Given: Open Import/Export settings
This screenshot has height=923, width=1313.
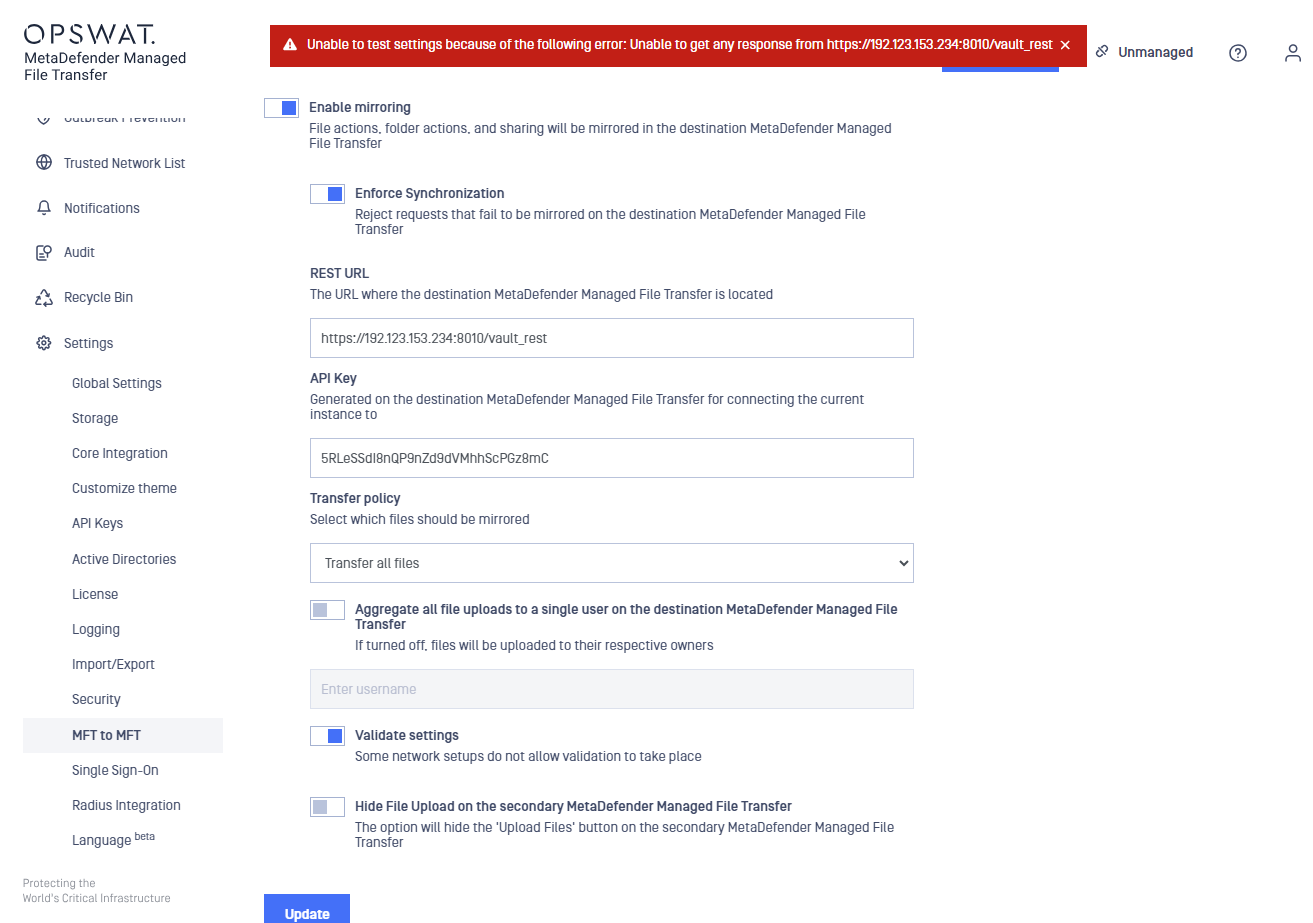Looking at the screenshot, I should (113, 664).
